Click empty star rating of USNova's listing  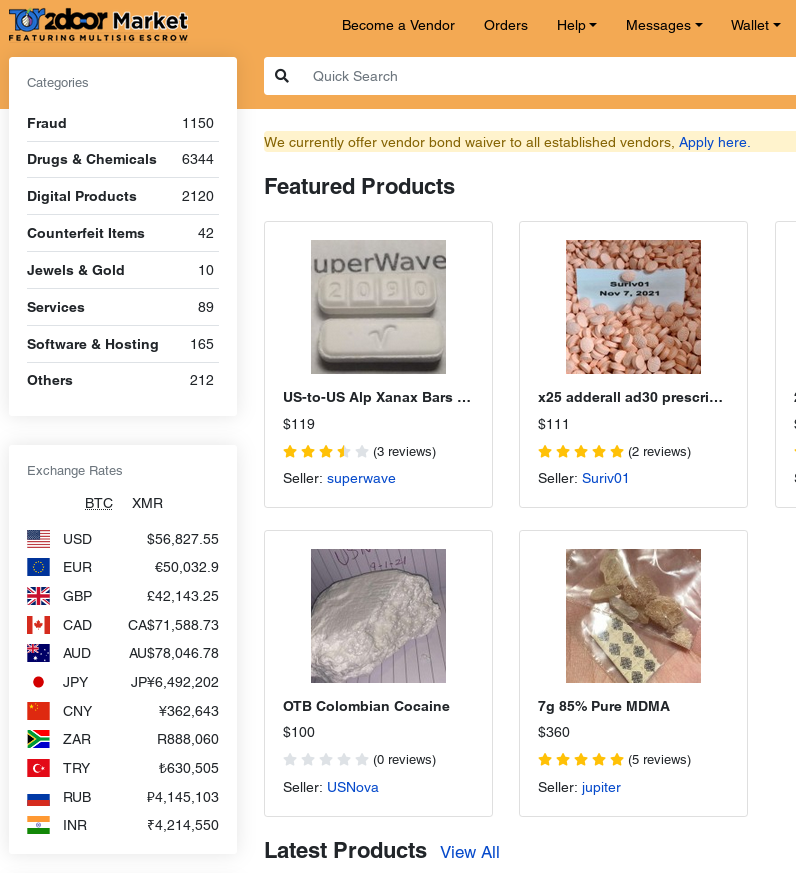click(x=326, y=759)
